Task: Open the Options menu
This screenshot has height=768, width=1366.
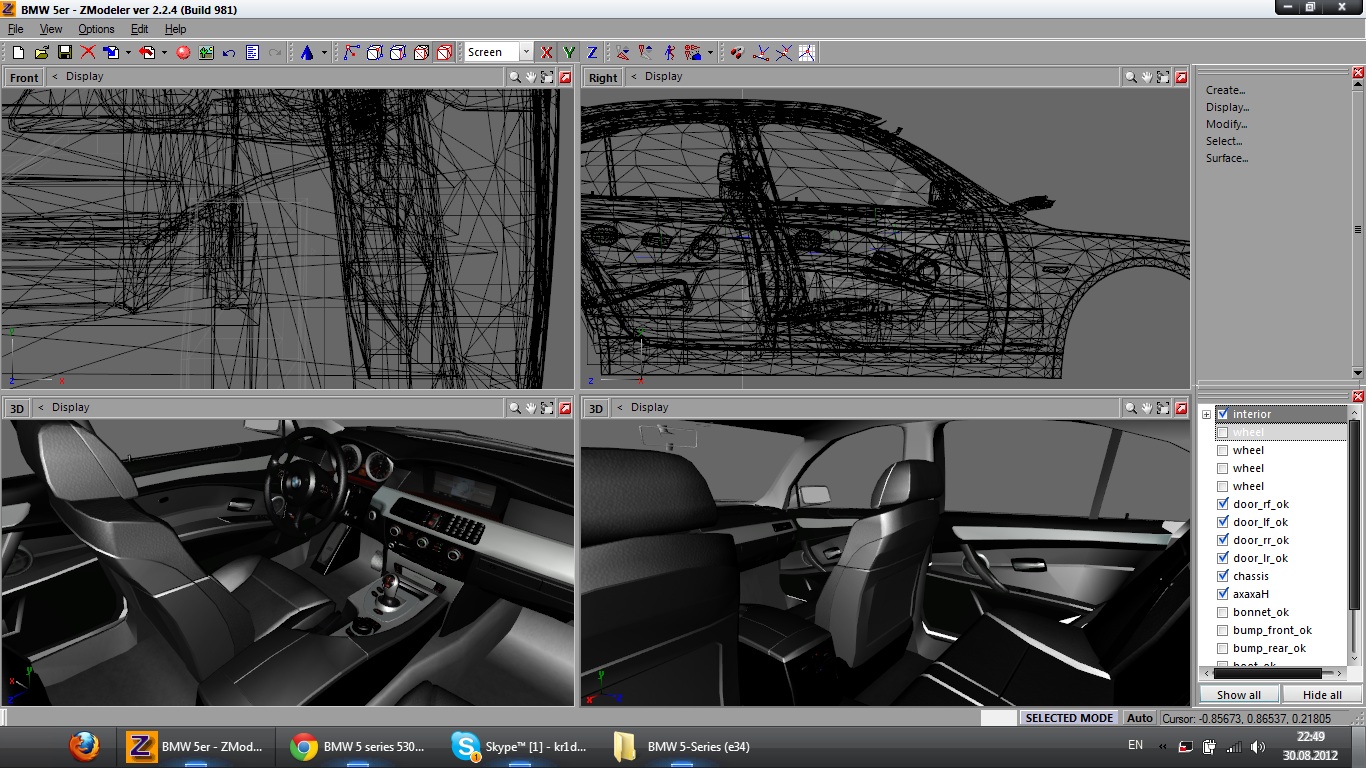Action: [x=96, y=29]
